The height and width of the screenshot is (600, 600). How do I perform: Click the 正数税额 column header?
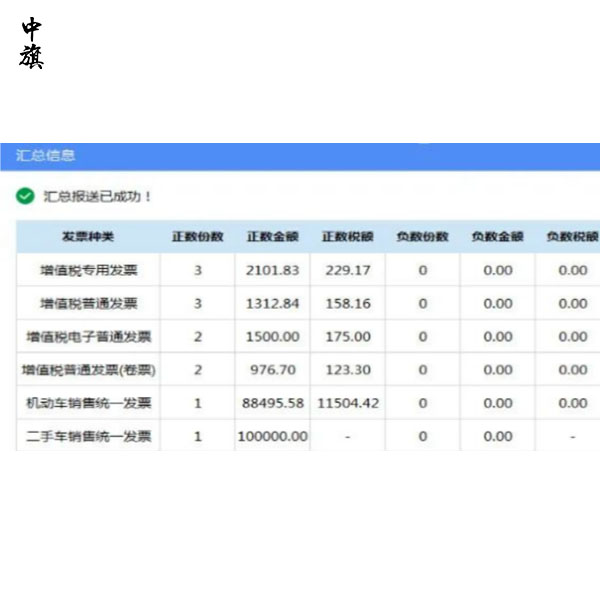point(347,237)
